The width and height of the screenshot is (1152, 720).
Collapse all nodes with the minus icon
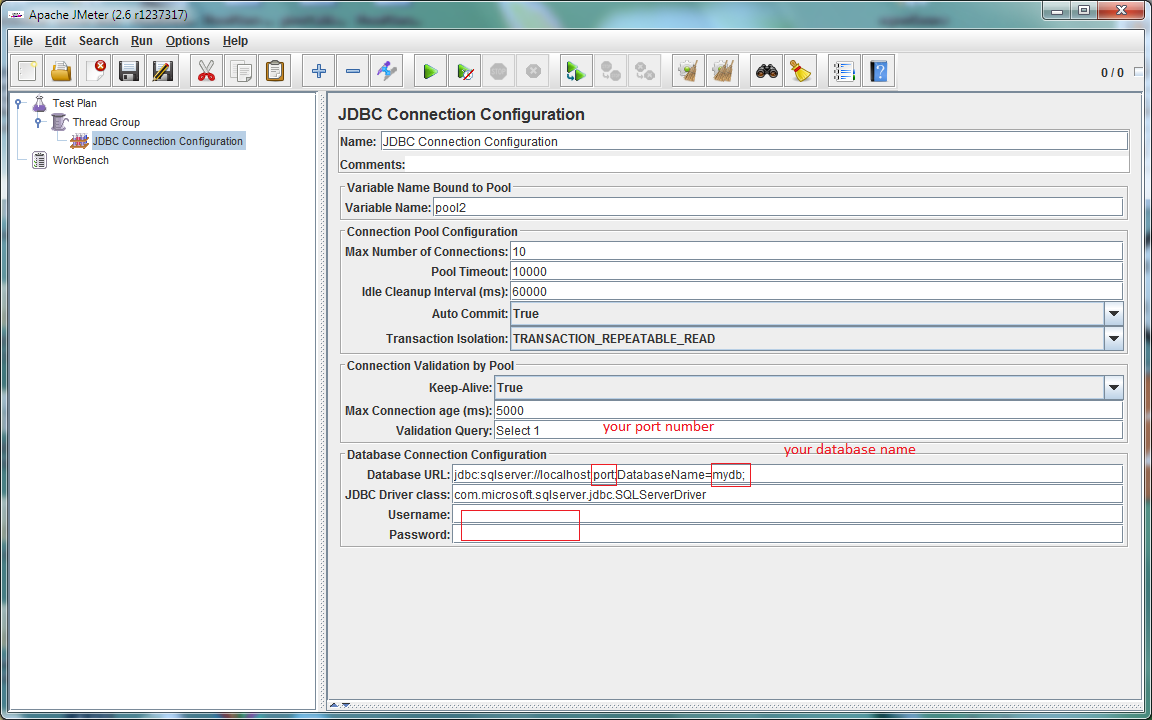tap(352, 71)
